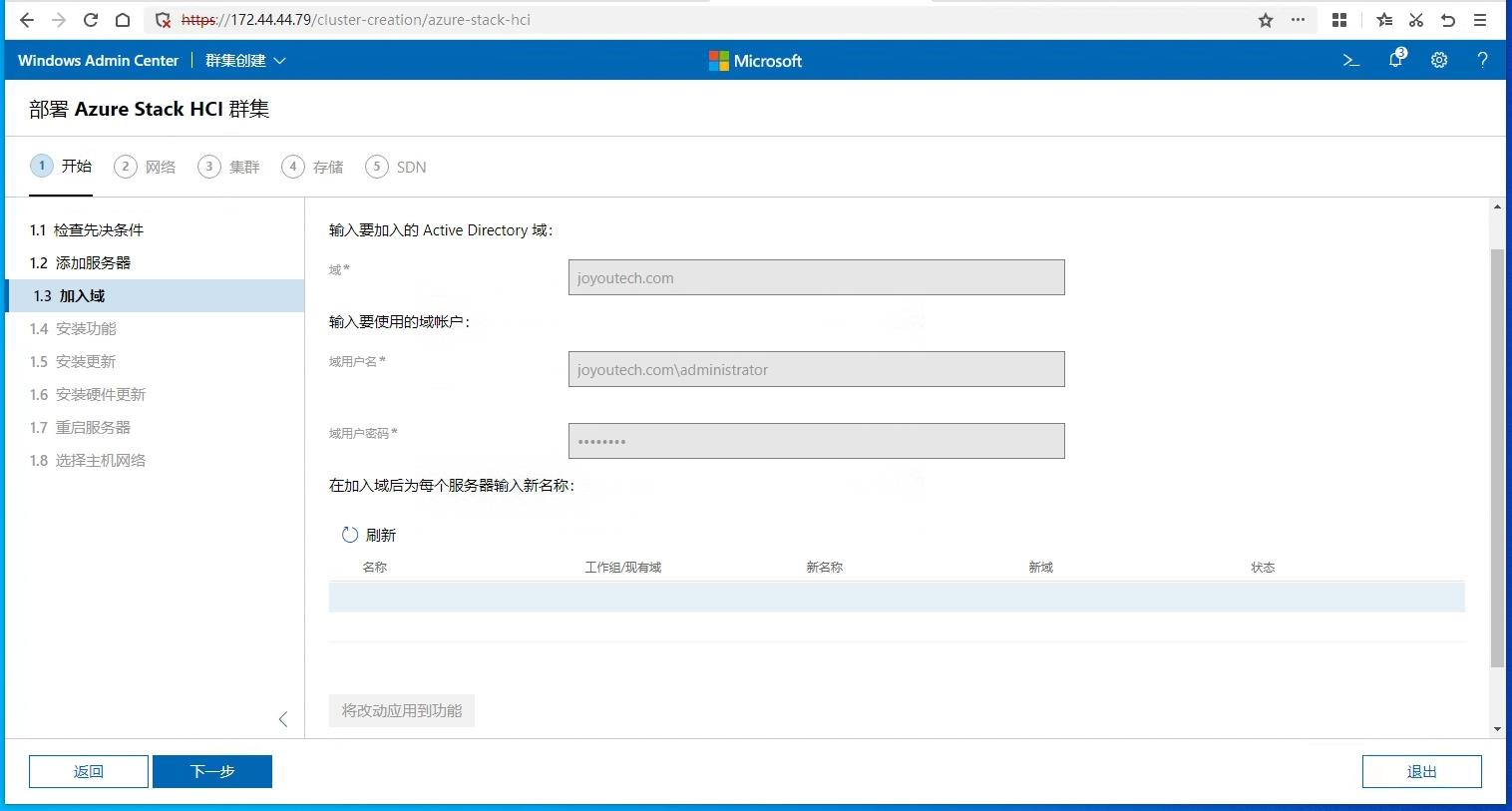Click the insecure connection warning icon
This screenshot has width=1512, height=811.
(164, 20)
